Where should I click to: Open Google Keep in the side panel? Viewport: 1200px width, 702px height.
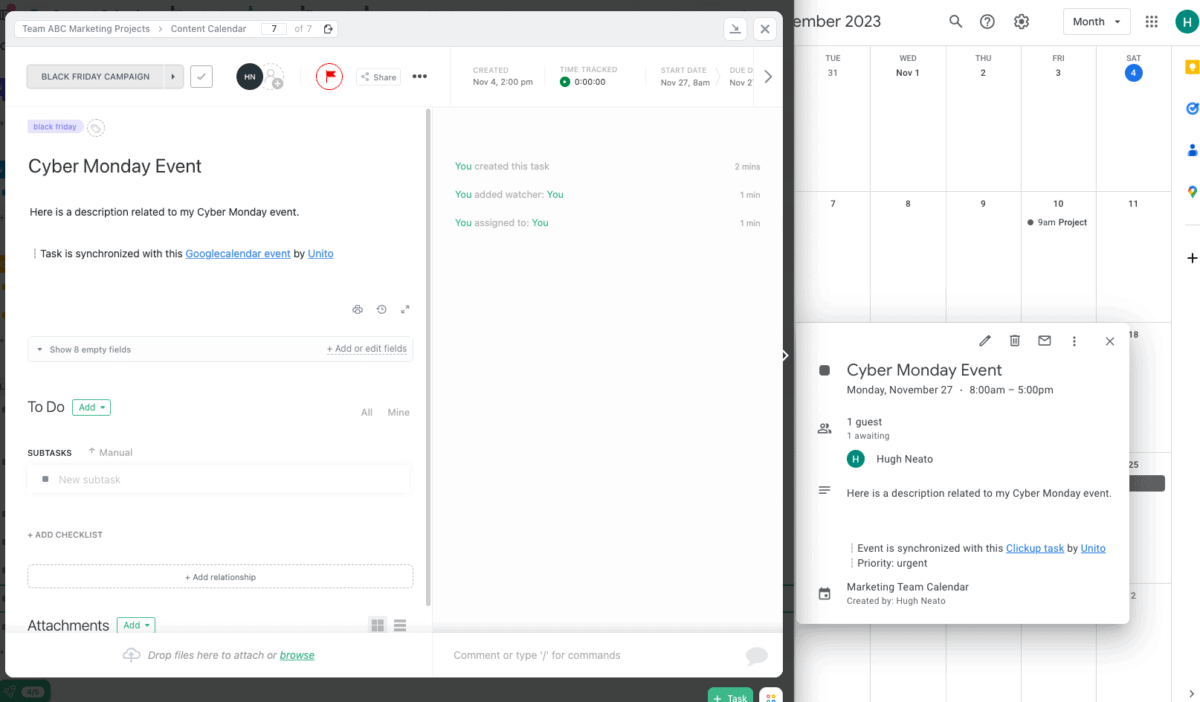coord(1192,67)
